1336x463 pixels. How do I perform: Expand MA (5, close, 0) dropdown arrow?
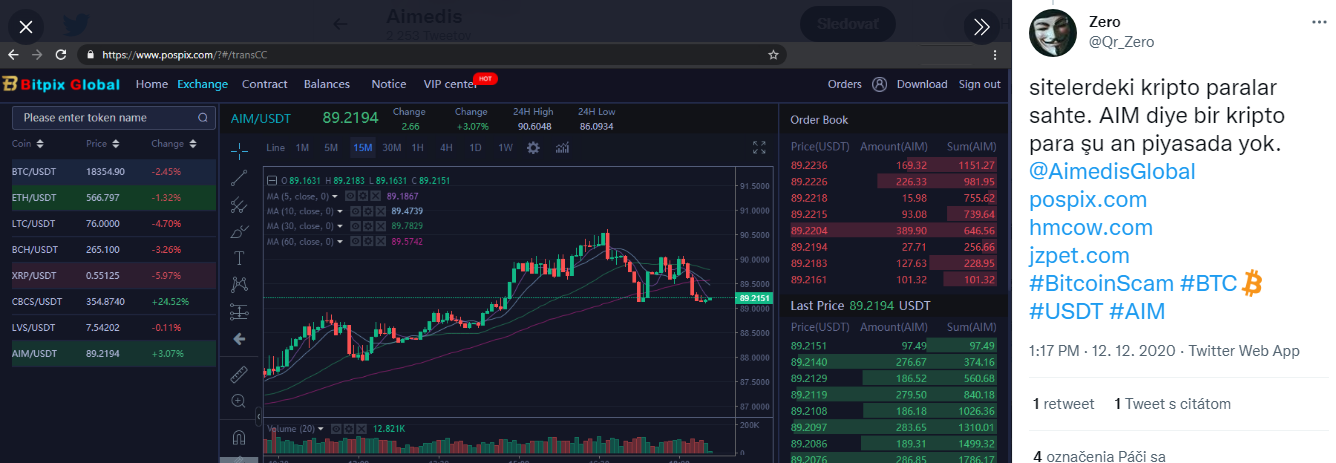click(x=335, y=196)
